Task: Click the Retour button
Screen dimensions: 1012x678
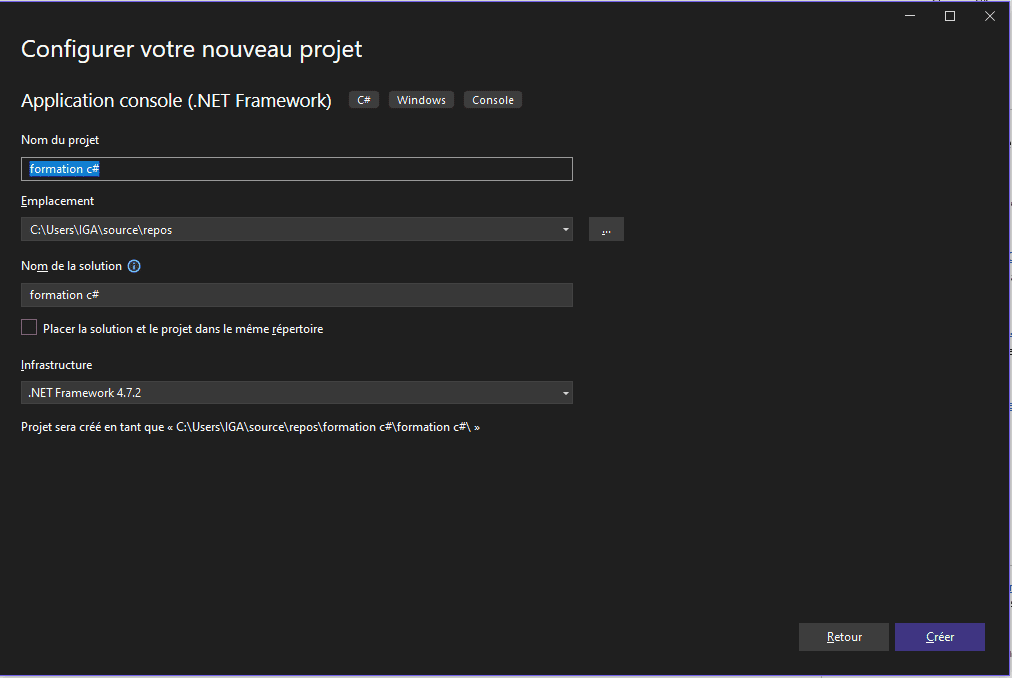Action: pyautogui.click(x=844, y=637)
